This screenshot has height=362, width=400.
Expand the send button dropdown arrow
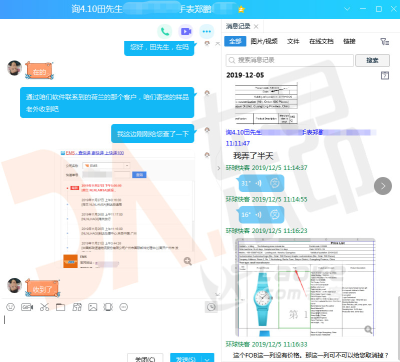[207, 359]
